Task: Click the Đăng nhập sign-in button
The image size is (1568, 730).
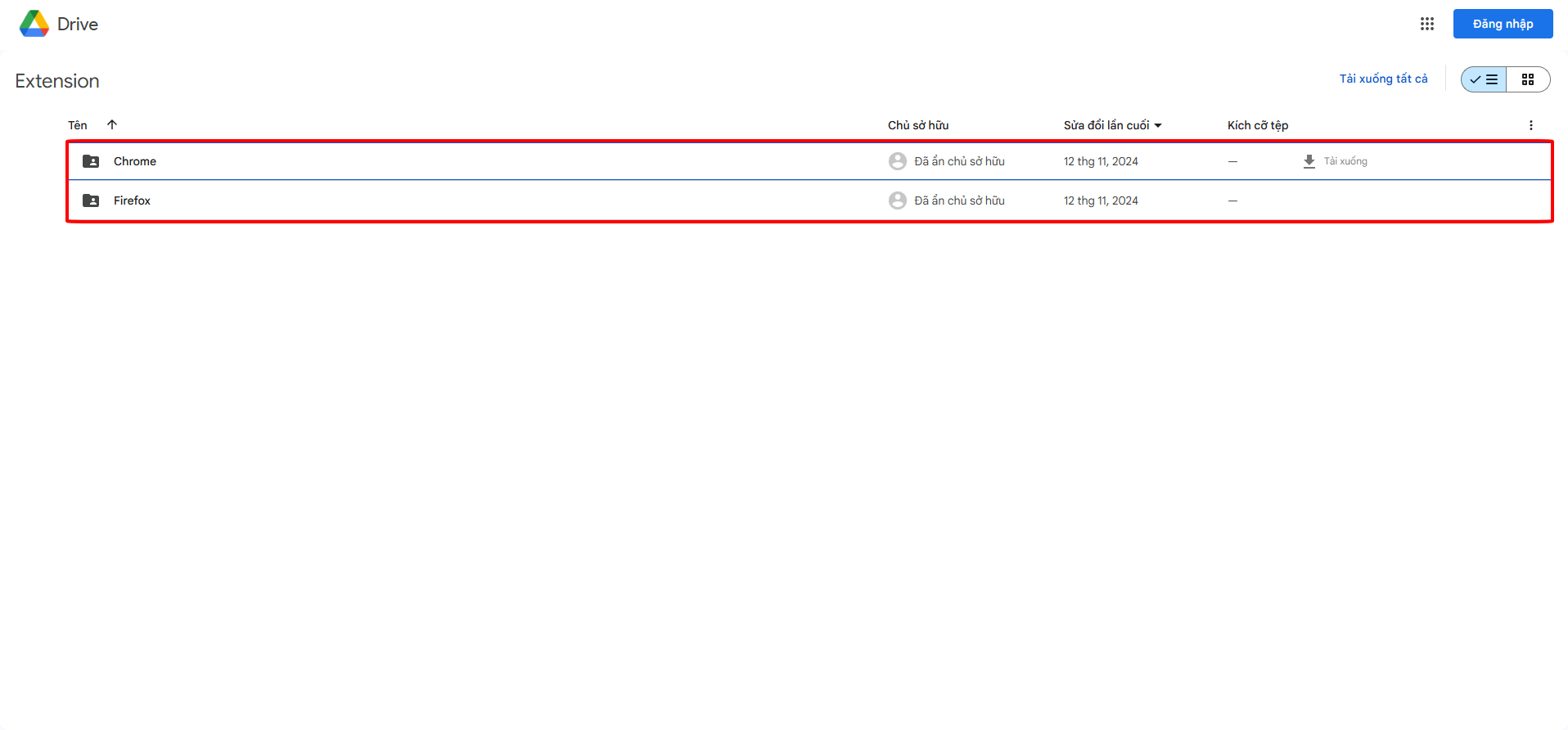Action: tap(1503, 24)
